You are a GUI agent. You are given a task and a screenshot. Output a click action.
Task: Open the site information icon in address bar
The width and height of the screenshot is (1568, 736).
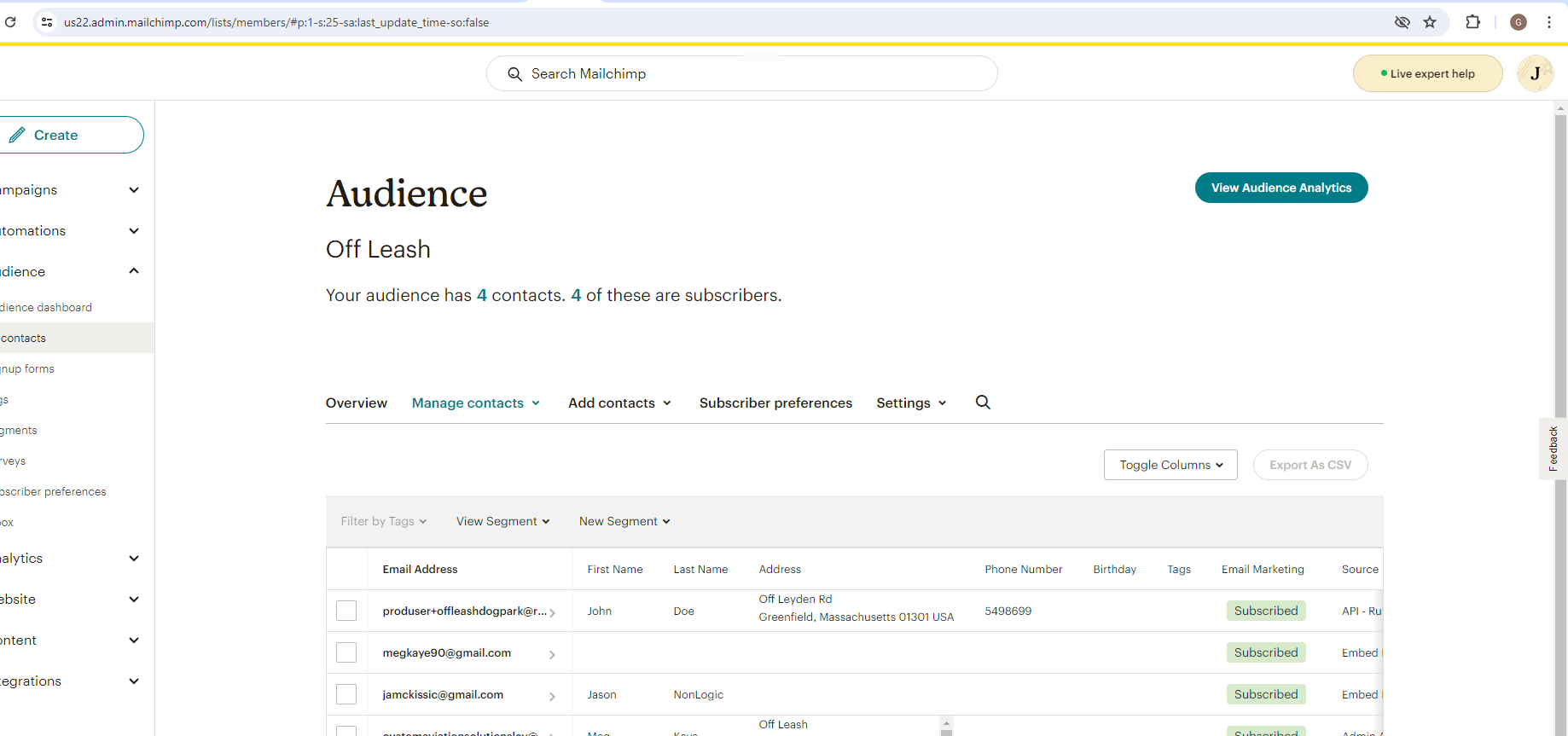pos(47,22)
